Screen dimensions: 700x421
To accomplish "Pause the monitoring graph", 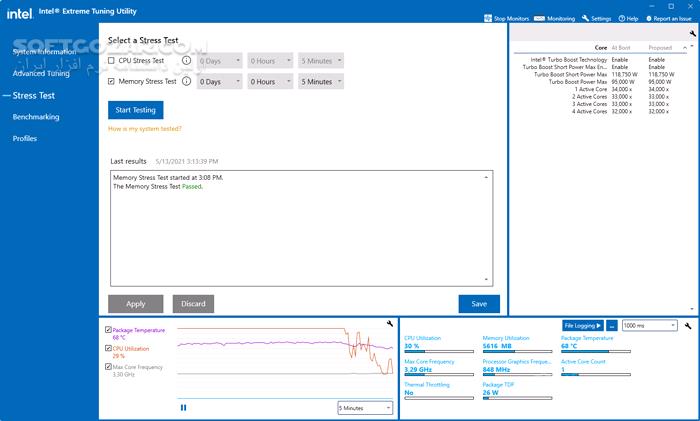I will coord(183,407).
